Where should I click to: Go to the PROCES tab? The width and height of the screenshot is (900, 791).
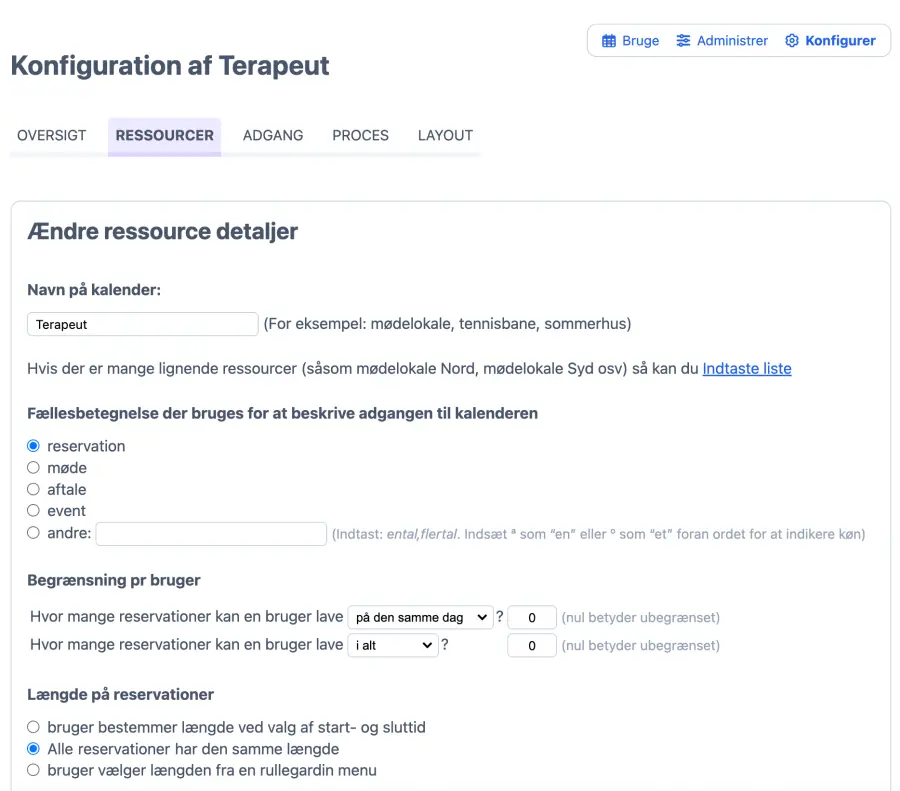click(360, 136)
